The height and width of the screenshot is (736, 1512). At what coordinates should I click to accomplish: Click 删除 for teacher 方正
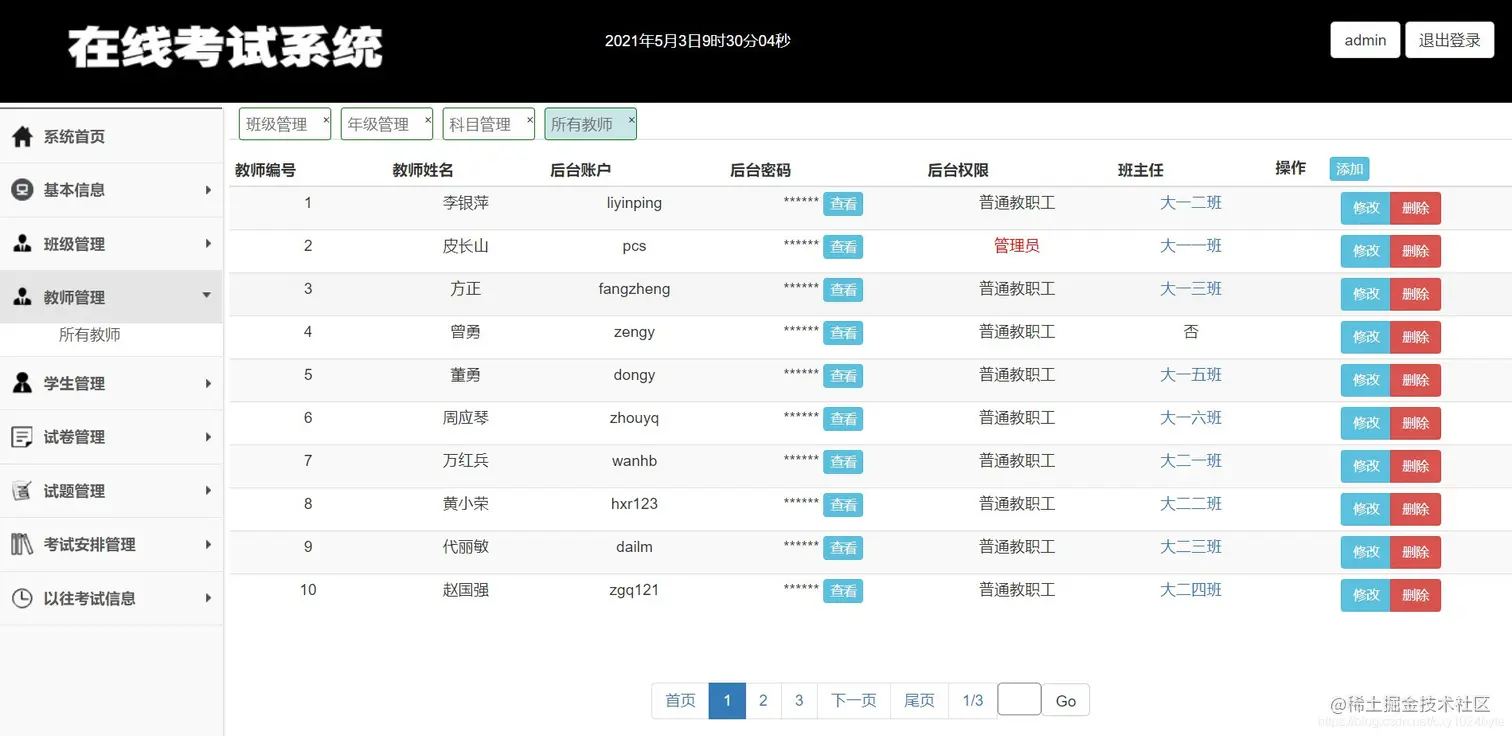1415,294
